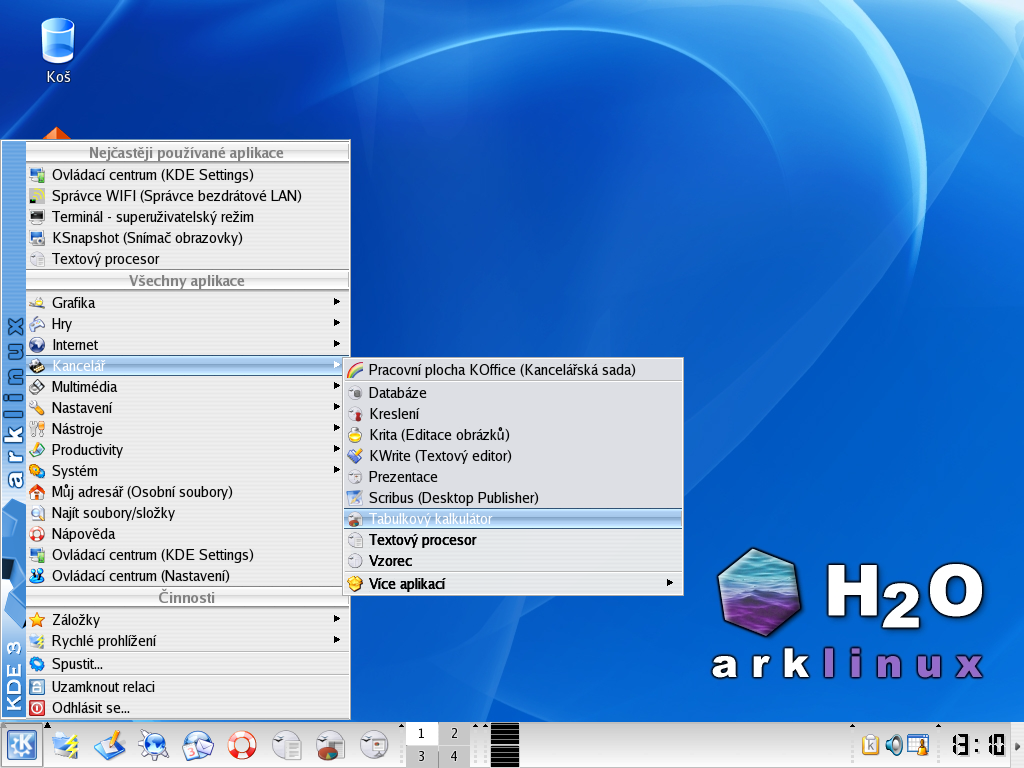The width and height of the screenshot is (1024, 768).
Task: Open Krita (Editace obrázků)
Action: [x=513, y=435]
